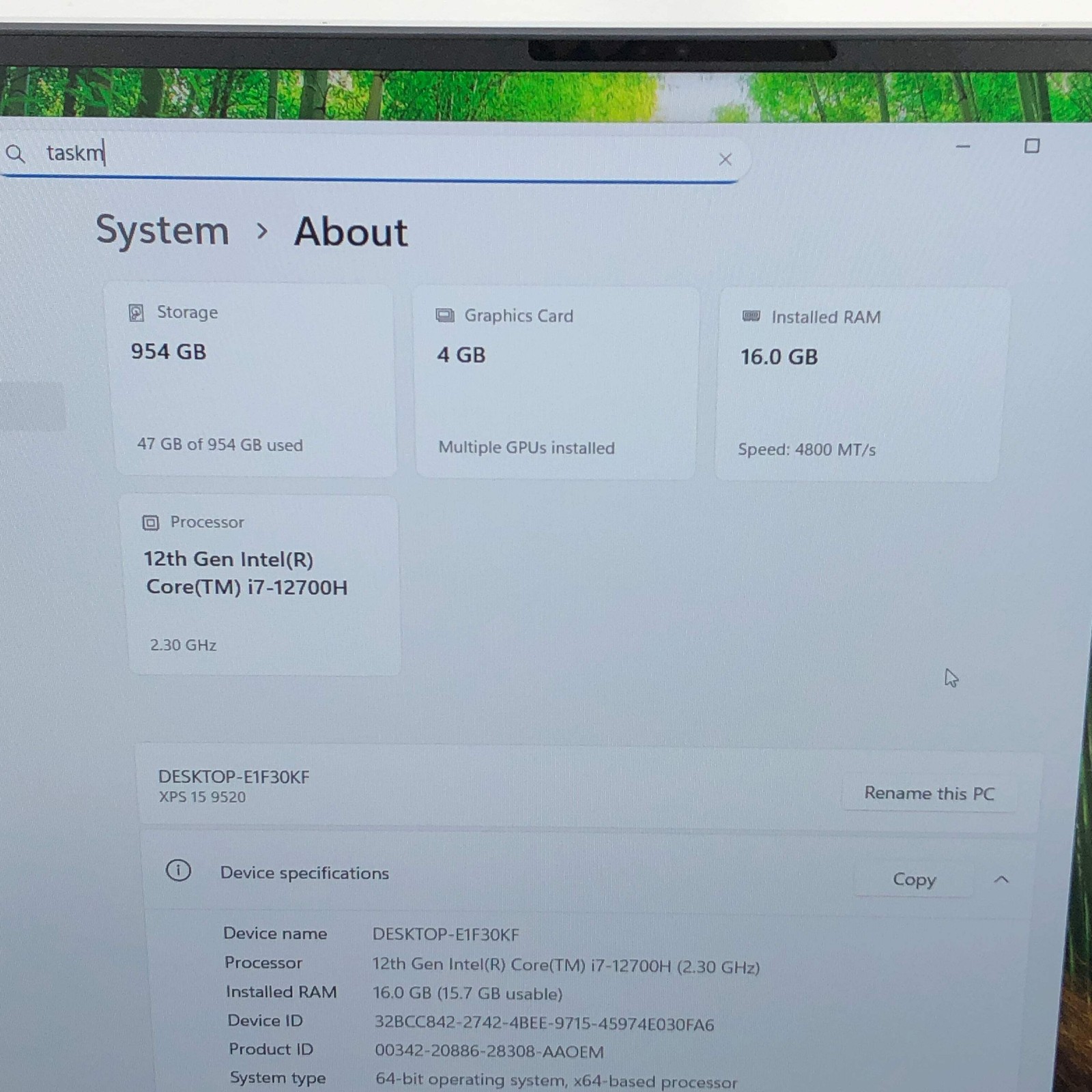Focus the search field containing taskm
The width and height of the screenshot is (1092, 1092).
pyautogui.click(x=375, y=156)
